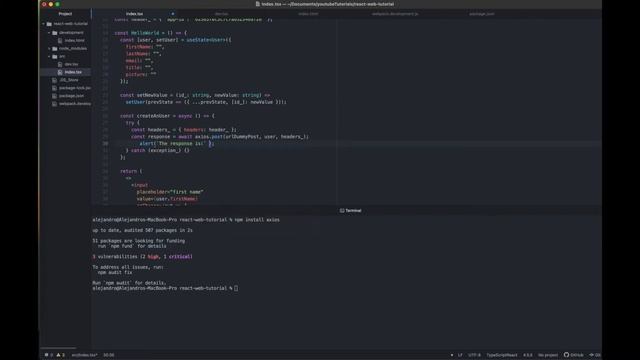640x360 pixels.
Task: Select dev.tsx in the project tree
Action: [71, 64]
